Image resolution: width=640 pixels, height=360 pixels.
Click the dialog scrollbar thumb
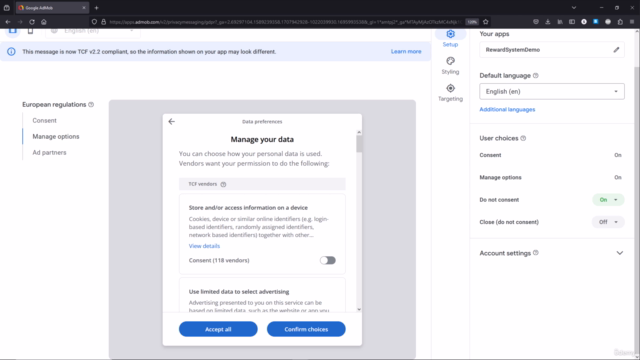click(359, 144)
